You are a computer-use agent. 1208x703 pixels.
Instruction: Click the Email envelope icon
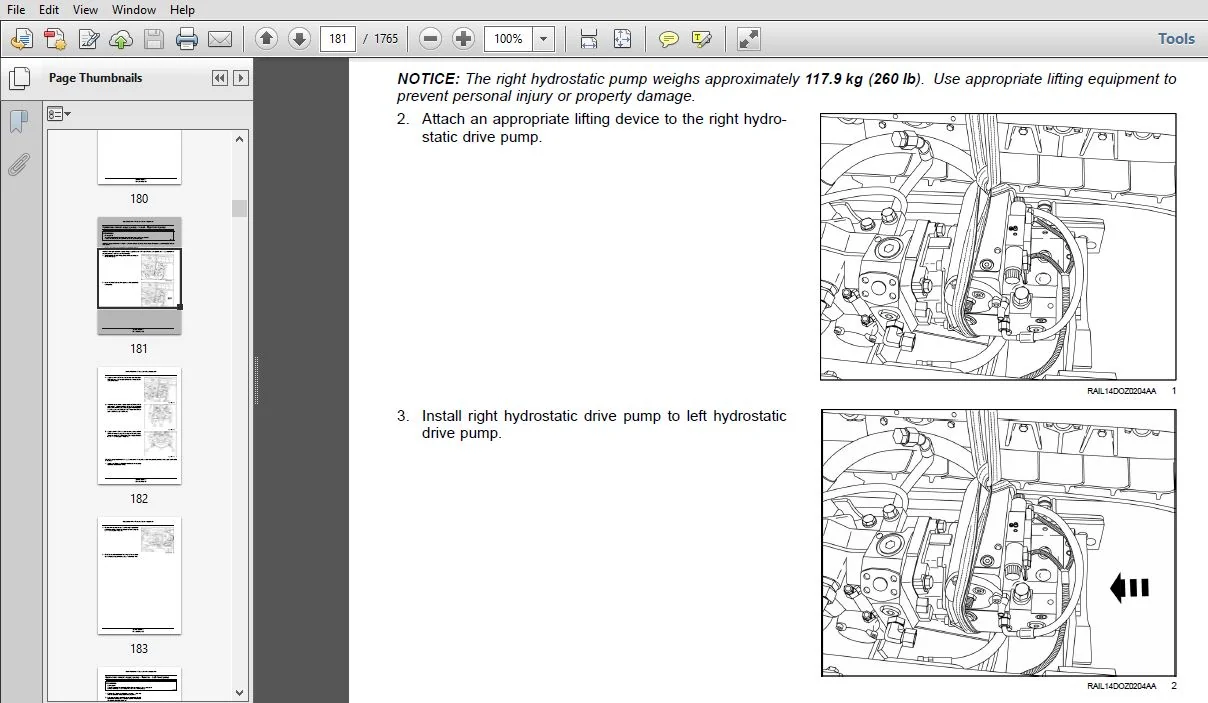click(220, 39)
